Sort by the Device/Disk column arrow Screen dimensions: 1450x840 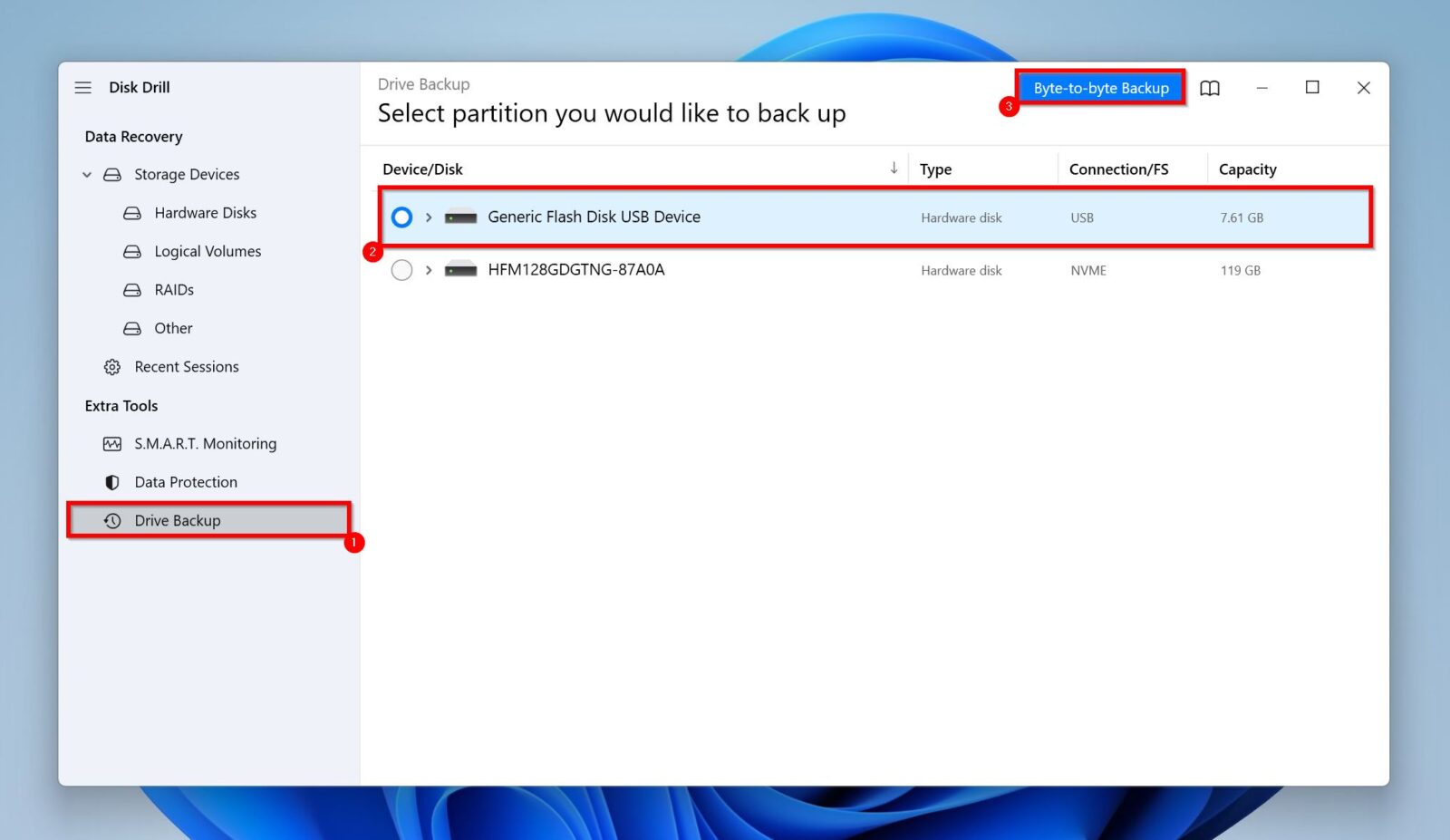(x=894, y=169)
